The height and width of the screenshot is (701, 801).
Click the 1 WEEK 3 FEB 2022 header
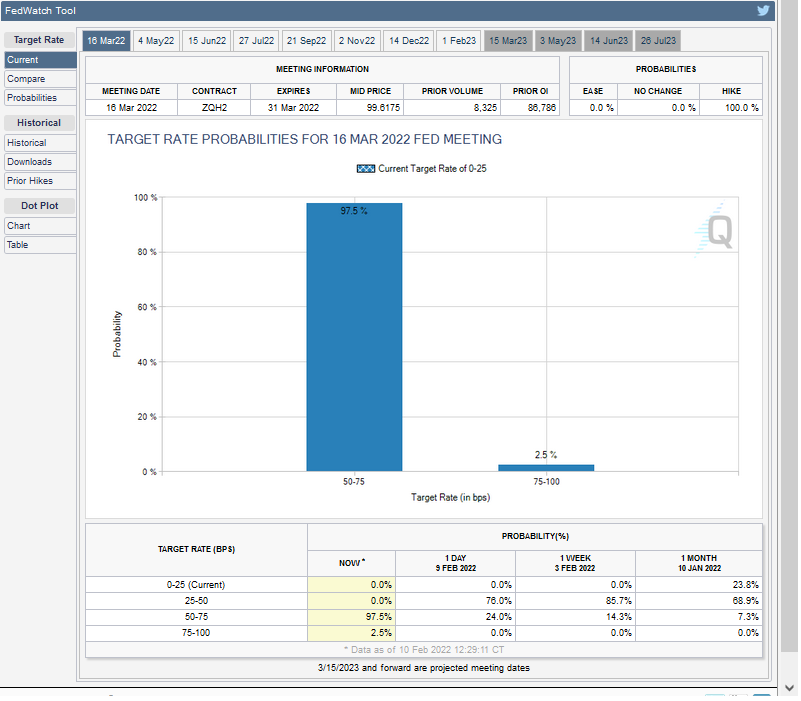pyautogui.click(x=575, y=563)
